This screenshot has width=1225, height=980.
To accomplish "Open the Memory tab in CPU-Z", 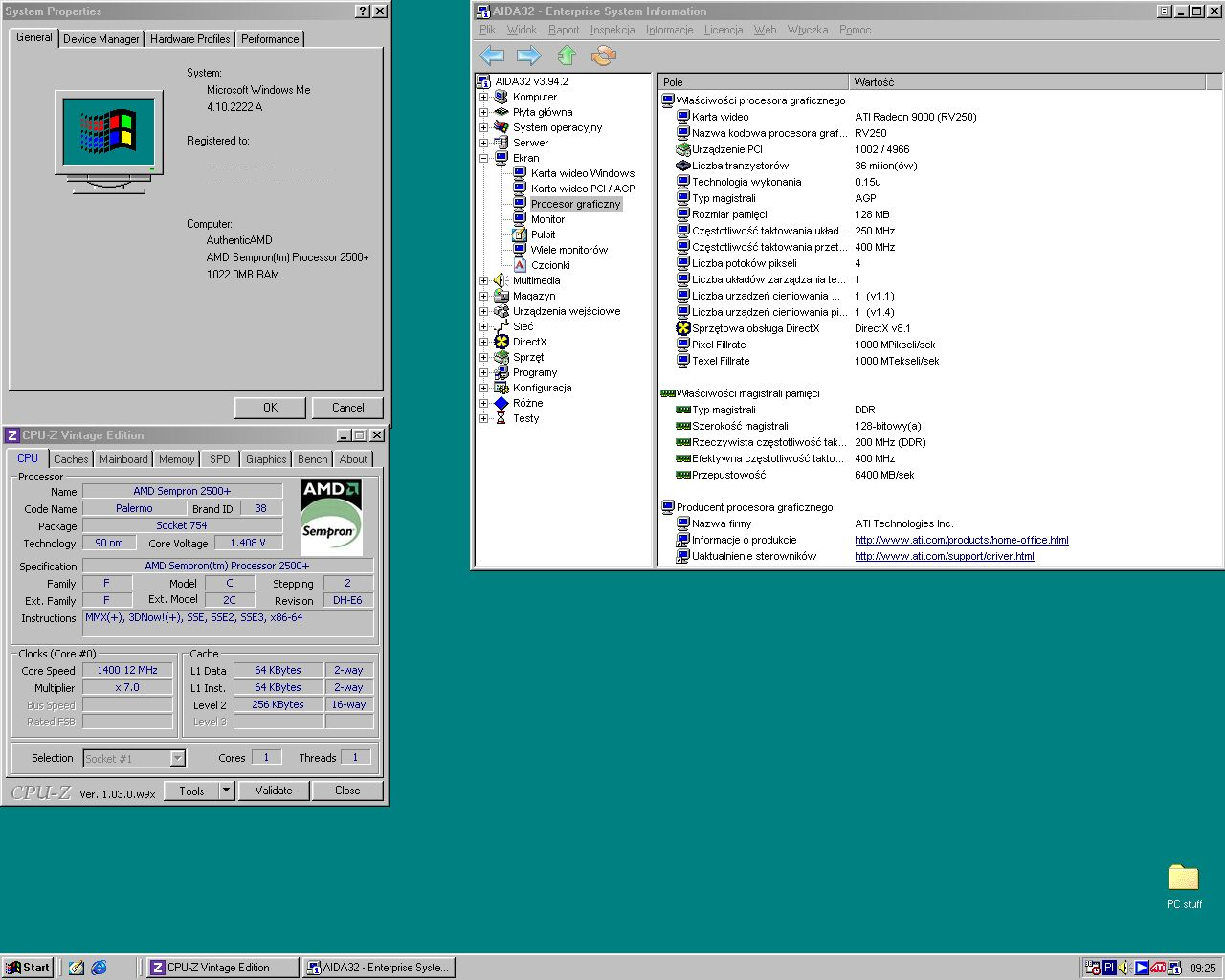I will [x=176, y=459].
